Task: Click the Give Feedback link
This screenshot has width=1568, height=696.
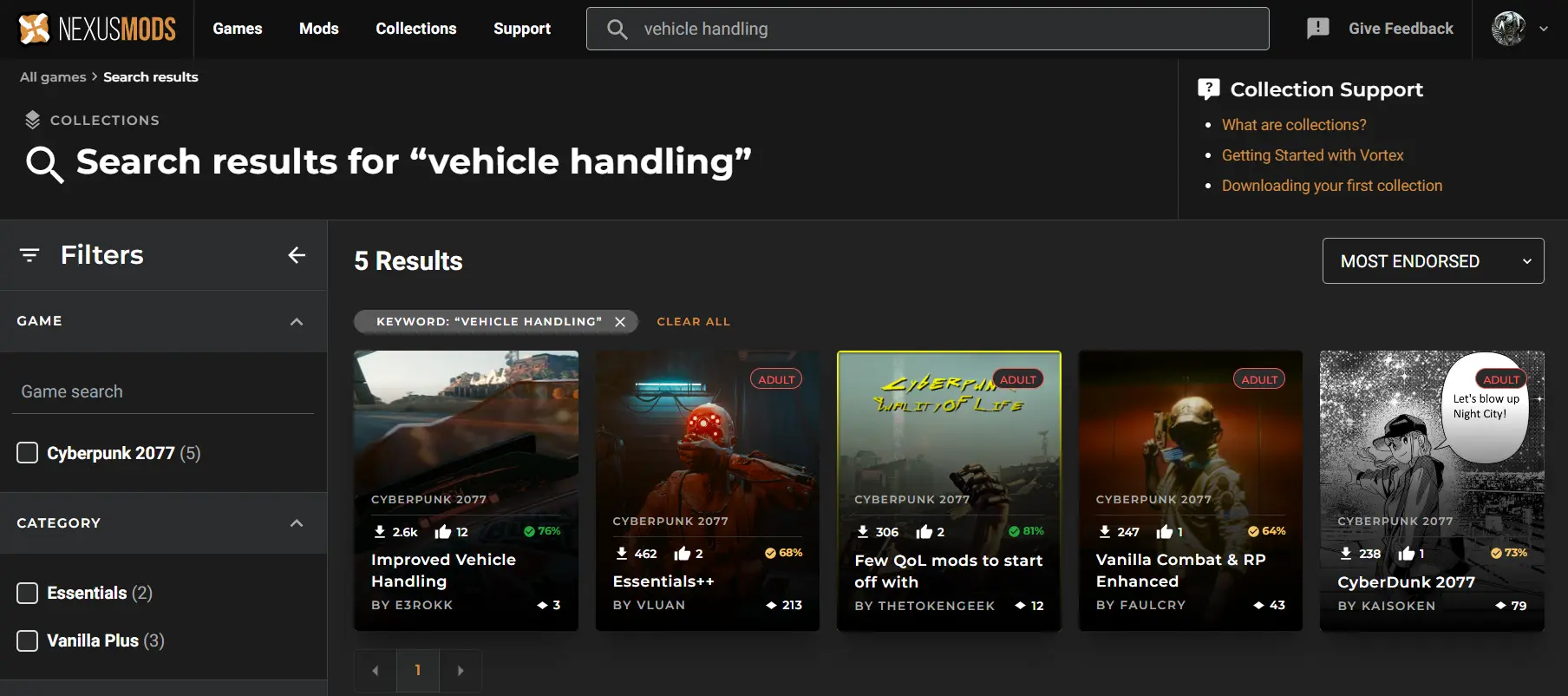Action: pyautogui.click(x=1401, y=29)
